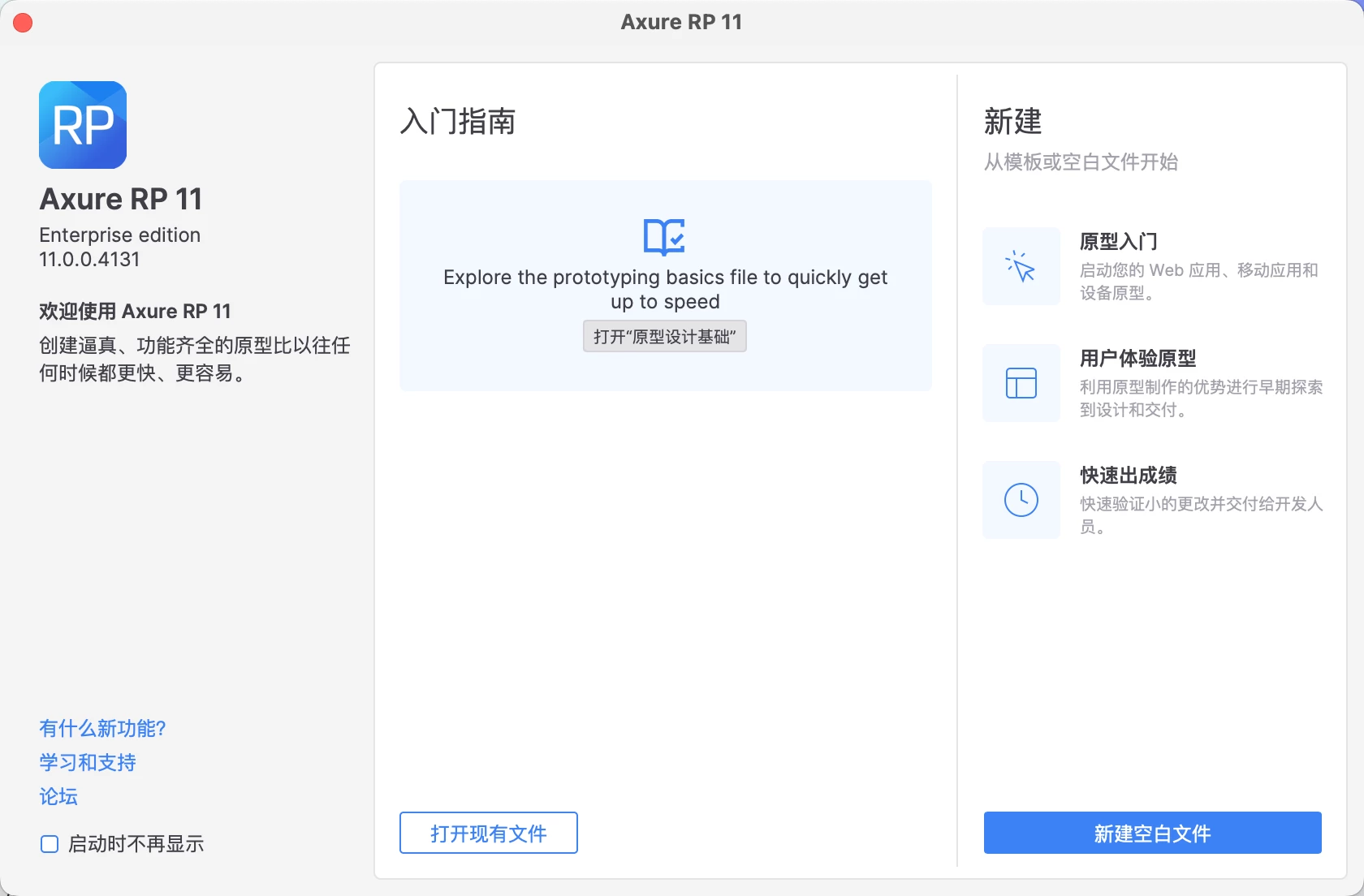Image resolution: width=1364 pixels, height=896 pixels.
Task: Enable the 启动时不再显示 checkbox
Action: coord(49,844)
